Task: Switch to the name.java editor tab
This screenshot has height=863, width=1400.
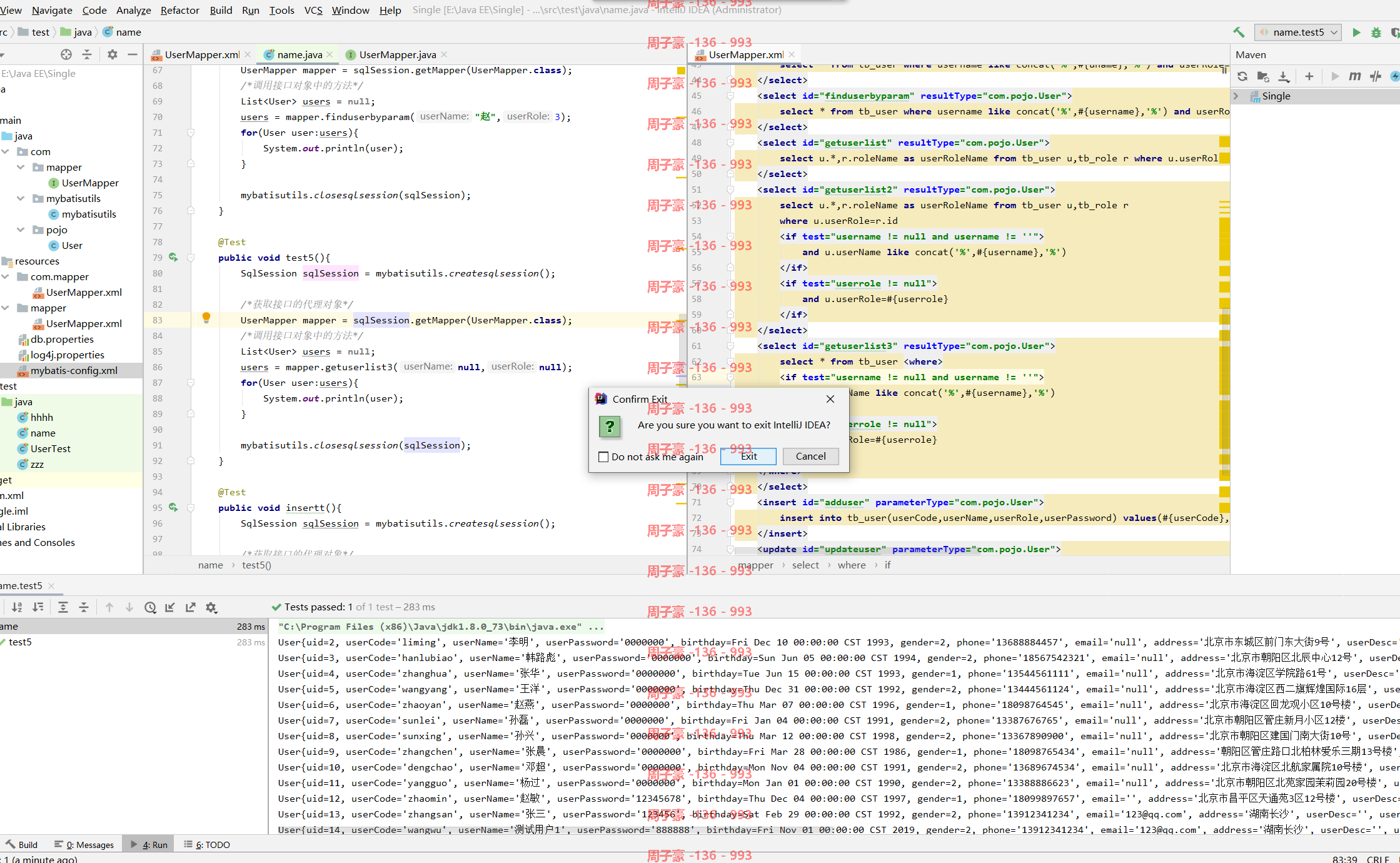Action: (x=299, y=54)
